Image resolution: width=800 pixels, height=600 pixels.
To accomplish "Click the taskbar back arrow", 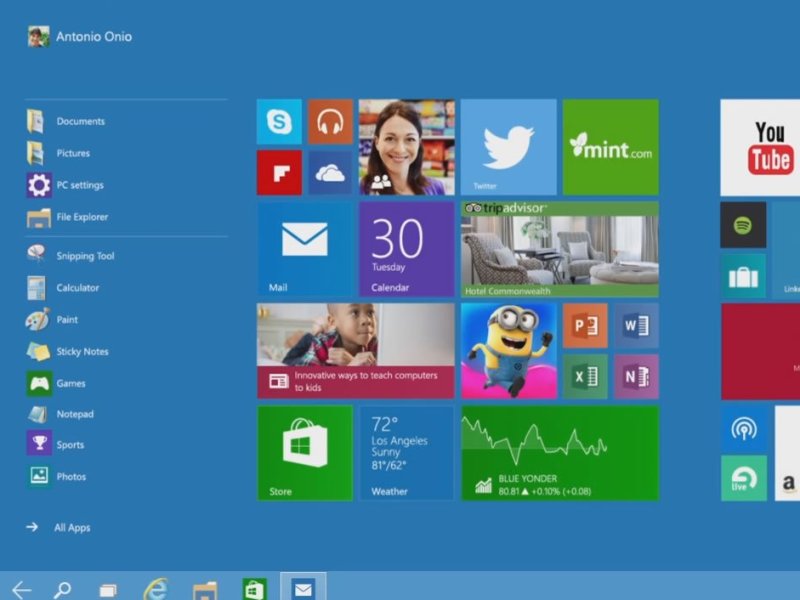I will [21, 590].
